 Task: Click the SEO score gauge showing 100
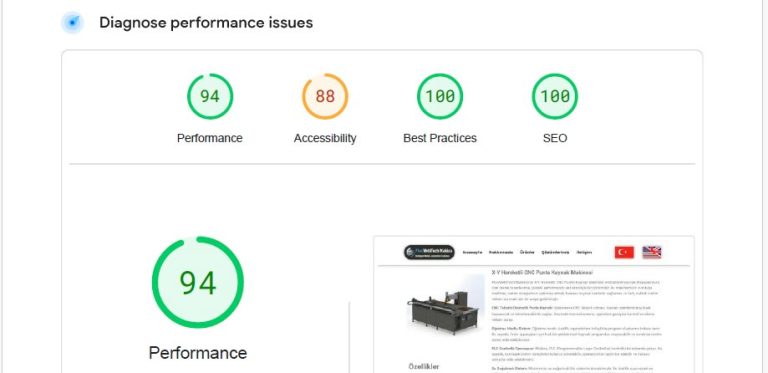point(555,96)
